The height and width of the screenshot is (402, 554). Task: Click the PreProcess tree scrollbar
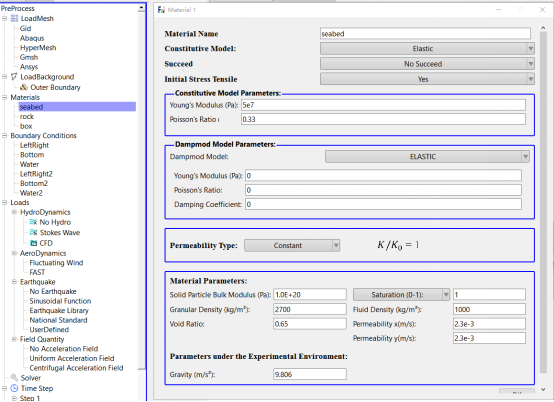[x=142, y=191]
